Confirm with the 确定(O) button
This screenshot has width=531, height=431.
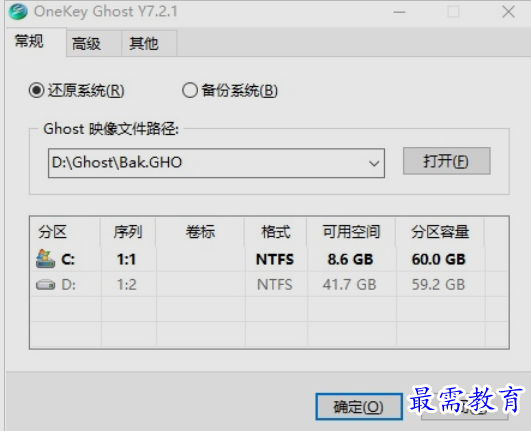[359, 407]
